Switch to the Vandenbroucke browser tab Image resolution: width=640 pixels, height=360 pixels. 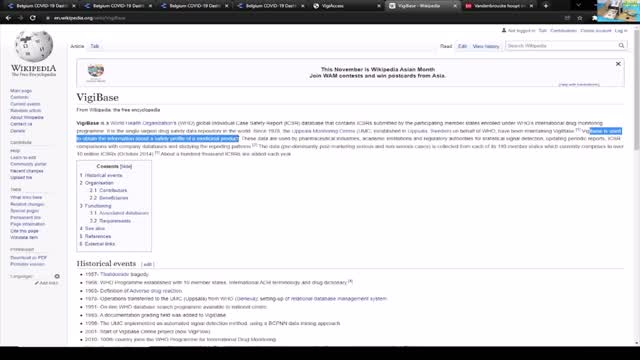499,6
